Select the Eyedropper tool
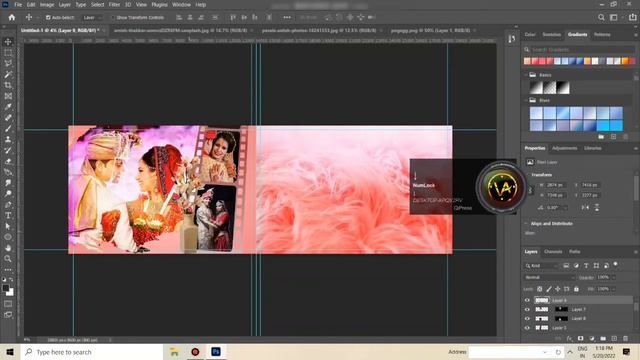The width and height of the screenshot is (640, 360). tap(8, 107)
